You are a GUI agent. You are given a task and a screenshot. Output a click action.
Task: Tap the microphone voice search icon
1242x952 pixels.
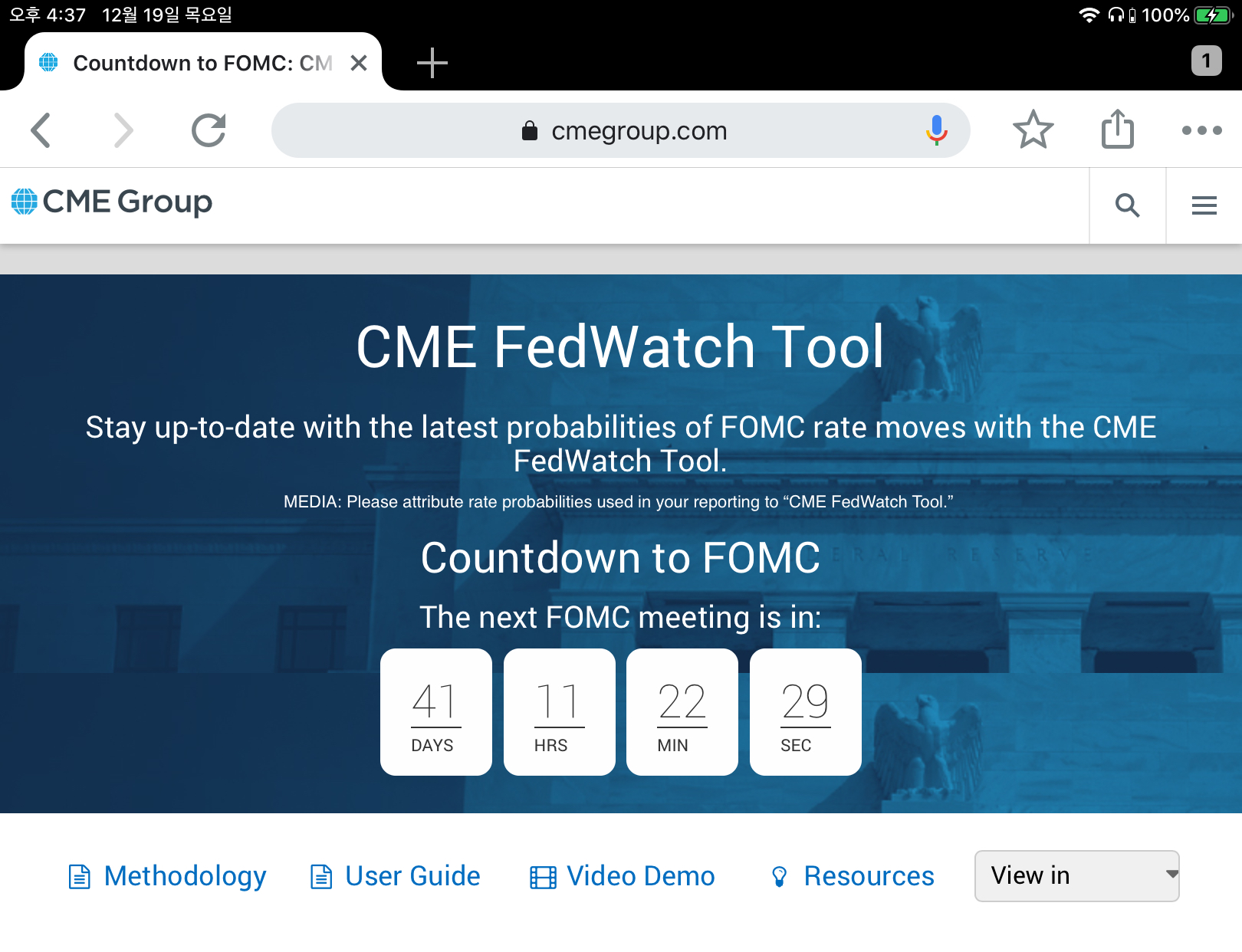point(936,130)
